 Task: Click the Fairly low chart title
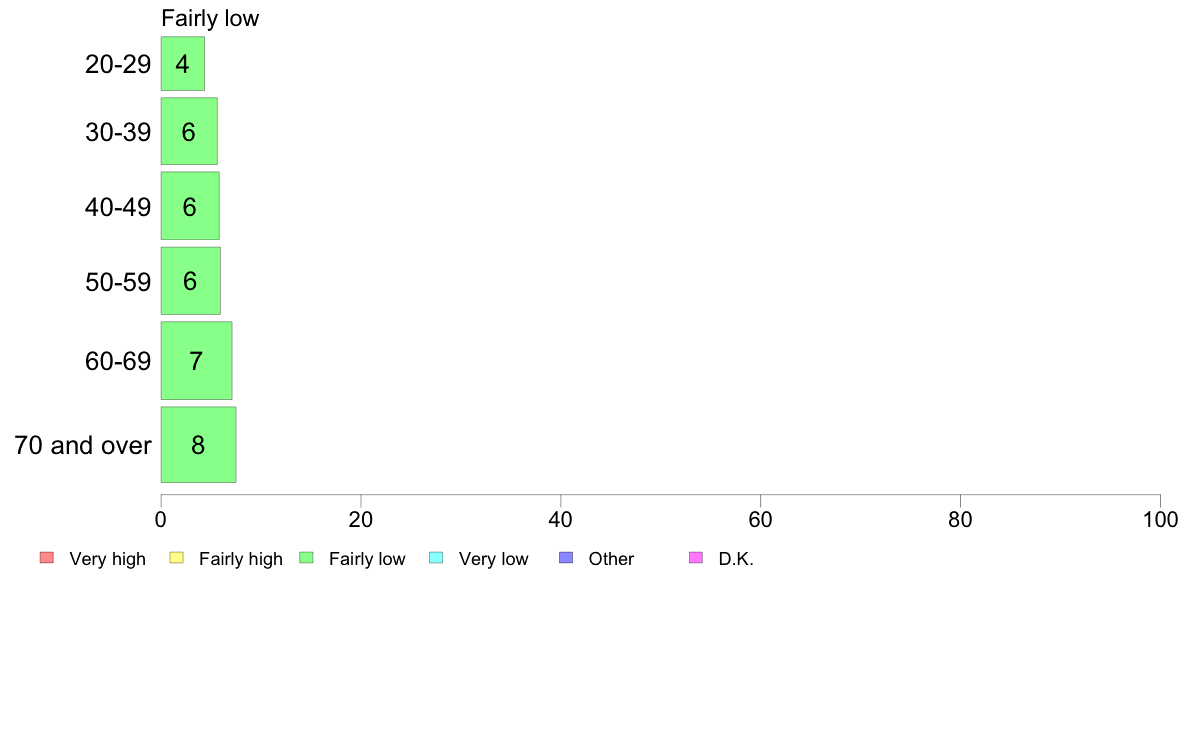210,18
